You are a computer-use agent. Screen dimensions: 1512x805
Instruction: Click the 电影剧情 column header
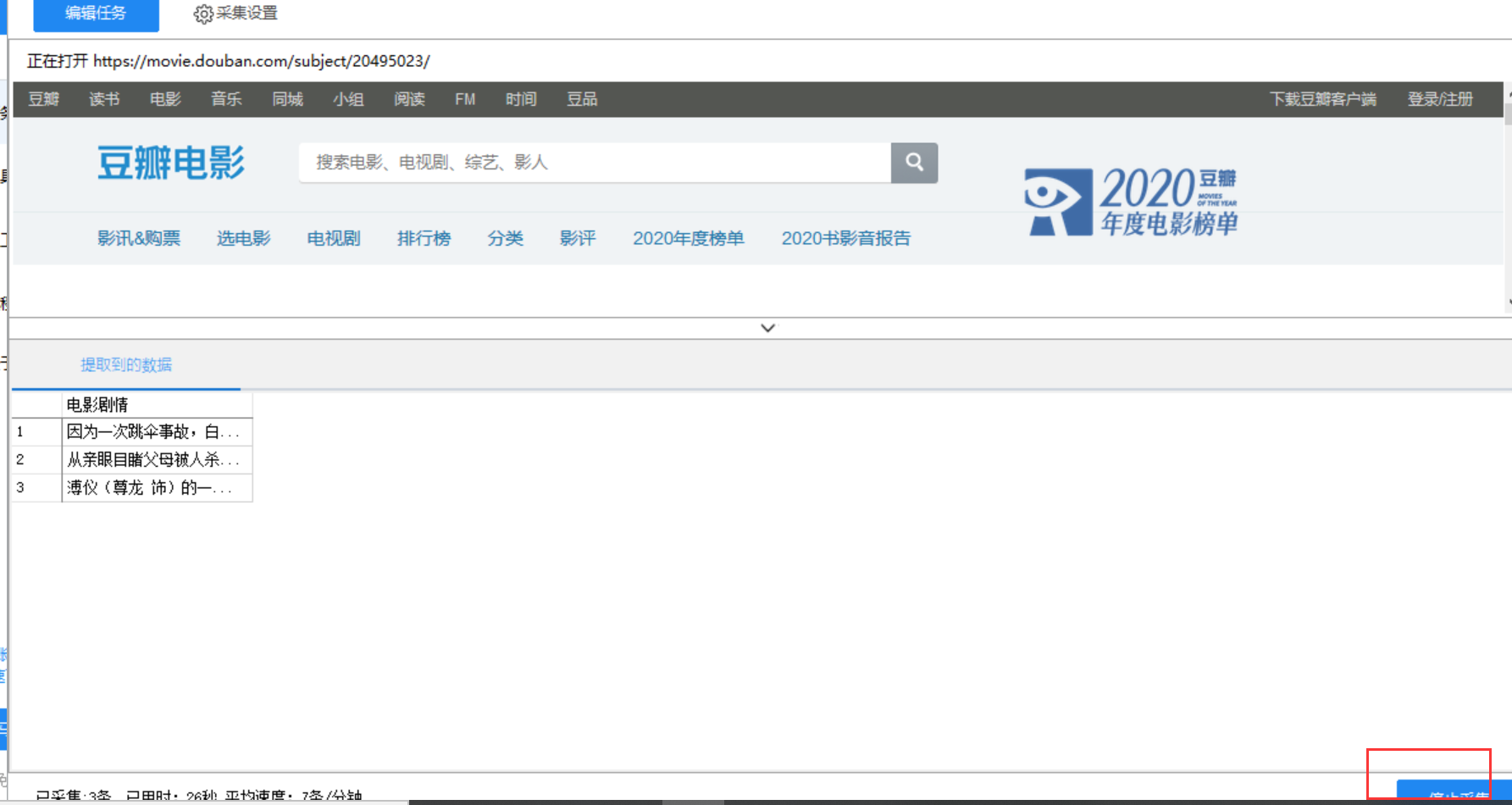(x=157, y=404)
